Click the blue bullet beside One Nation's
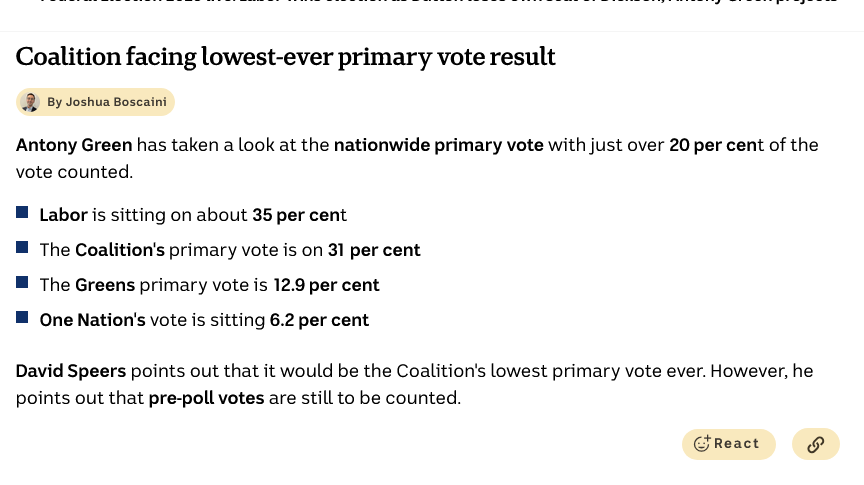The image size is (864, 485). [22, 317]
